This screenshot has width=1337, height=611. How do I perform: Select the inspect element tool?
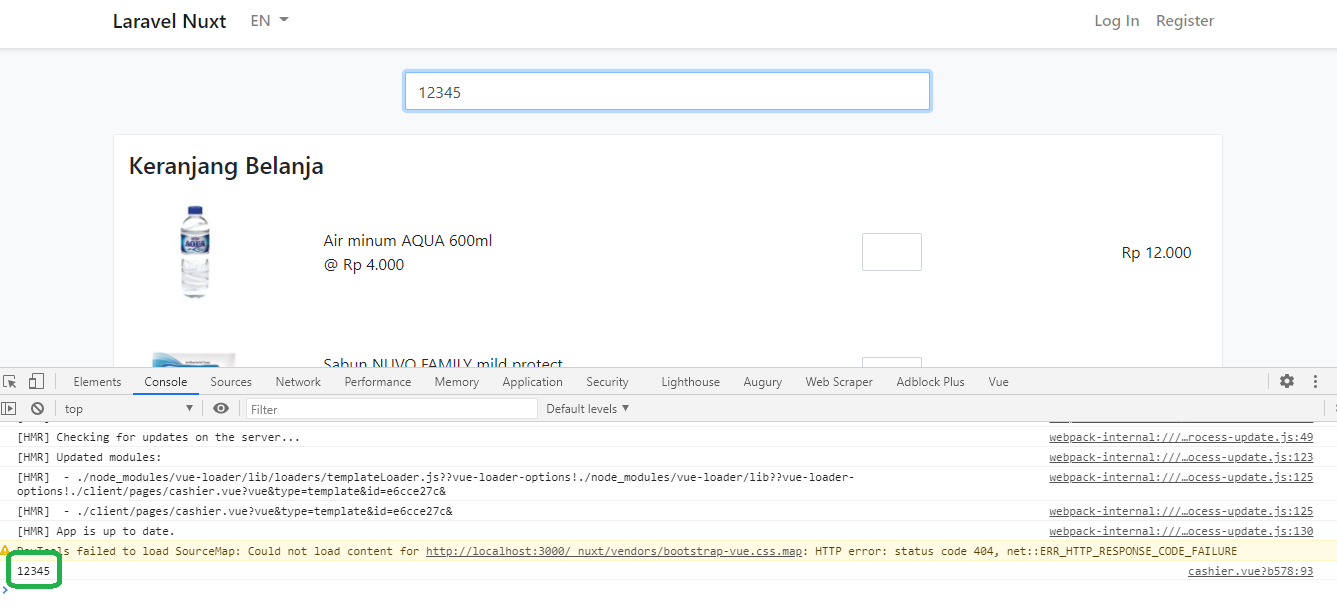tap(10, 381)
